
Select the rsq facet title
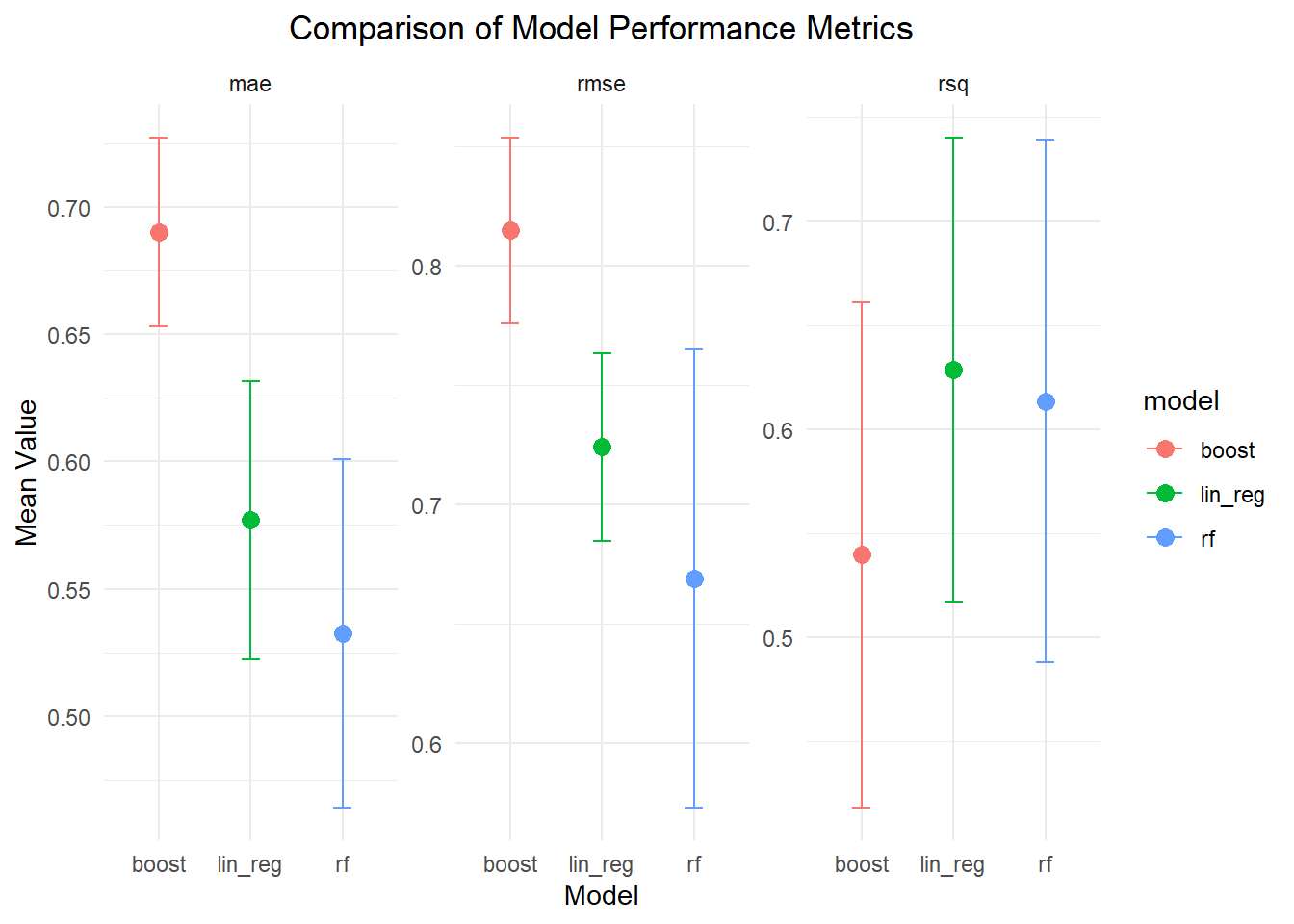[x=953, y=85]
